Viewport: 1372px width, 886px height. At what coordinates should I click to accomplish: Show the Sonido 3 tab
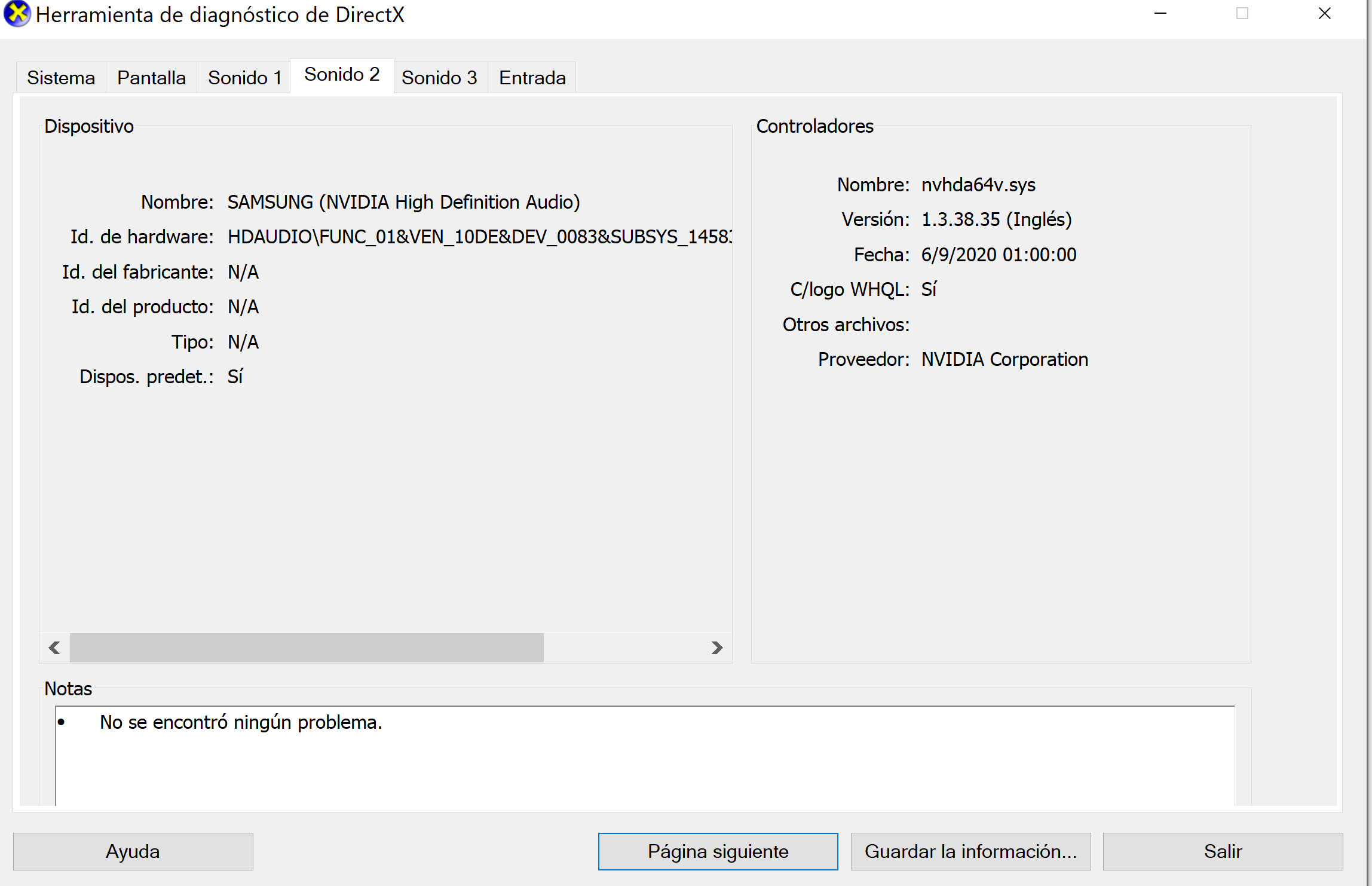pos(439,78)
